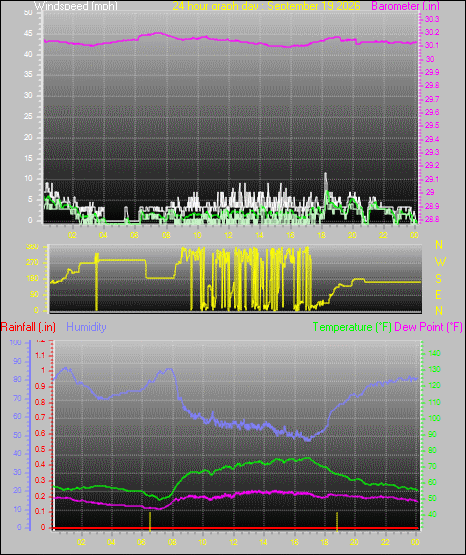The height and width of the screenshot is (555, 466).
Task: Click the N label at top of wind direction scale
Action: 439,245
